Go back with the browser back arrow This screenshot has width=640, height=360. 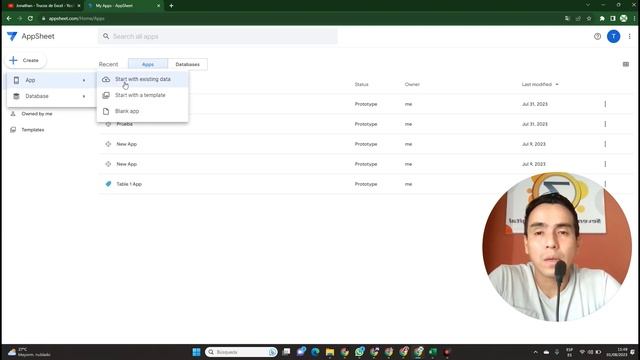pyautogui.click(x=9, y=18)
